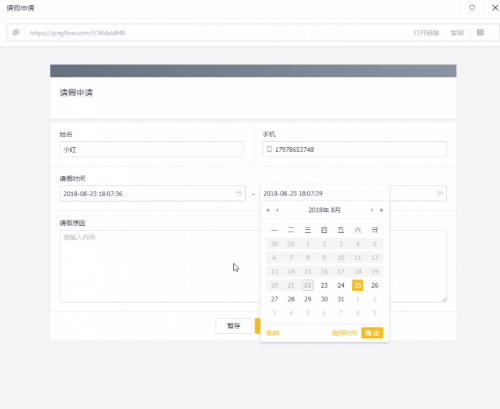Image resolution: width=500 pixels, height=409 pixels.
Task: Click the 确定 button in date picker
Action: (x=372, y=333)
